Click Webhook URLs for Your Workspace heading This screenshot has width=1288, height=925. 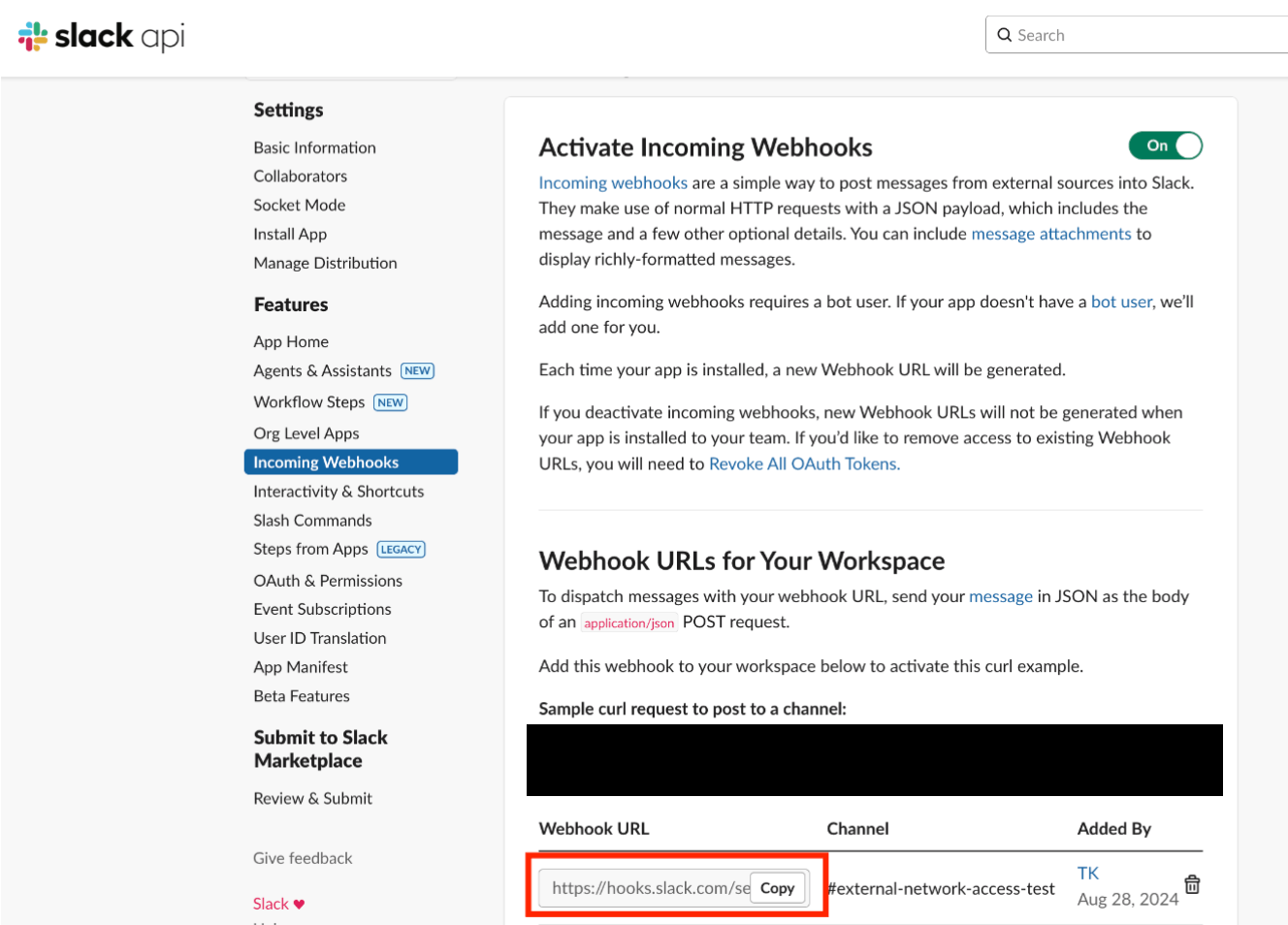click(x=742, y=561)
